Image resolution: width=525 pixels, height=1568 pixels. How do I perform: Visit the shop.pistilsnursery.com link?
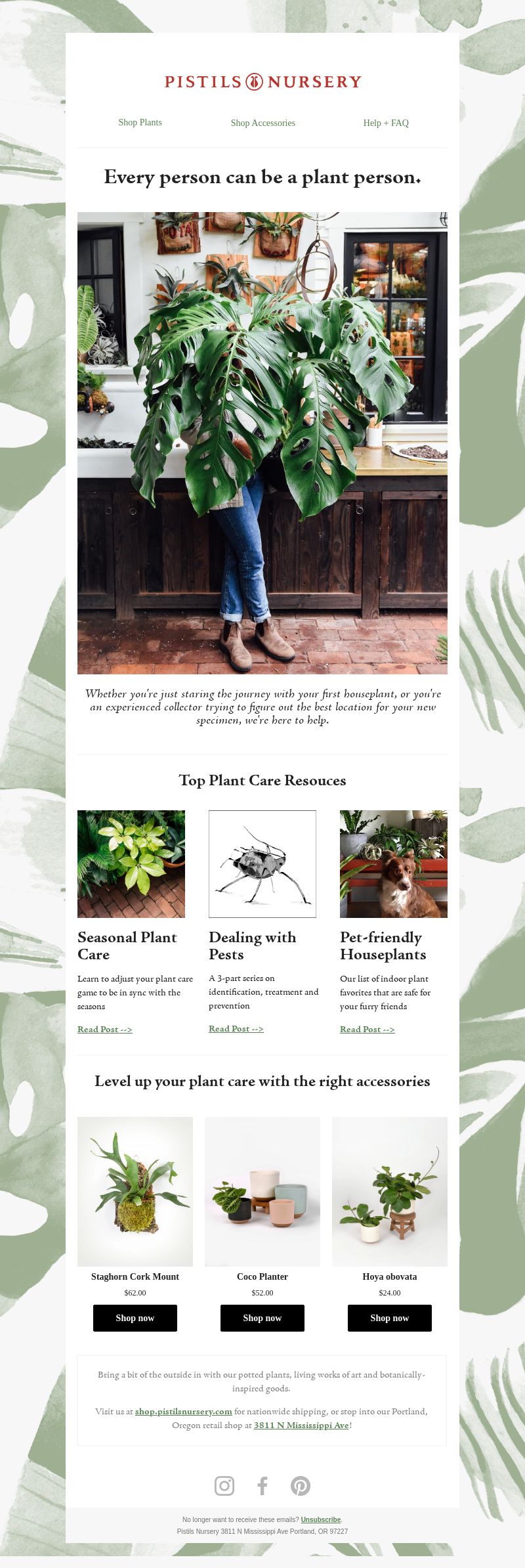pyautogui.click(x=184, y=1411)
